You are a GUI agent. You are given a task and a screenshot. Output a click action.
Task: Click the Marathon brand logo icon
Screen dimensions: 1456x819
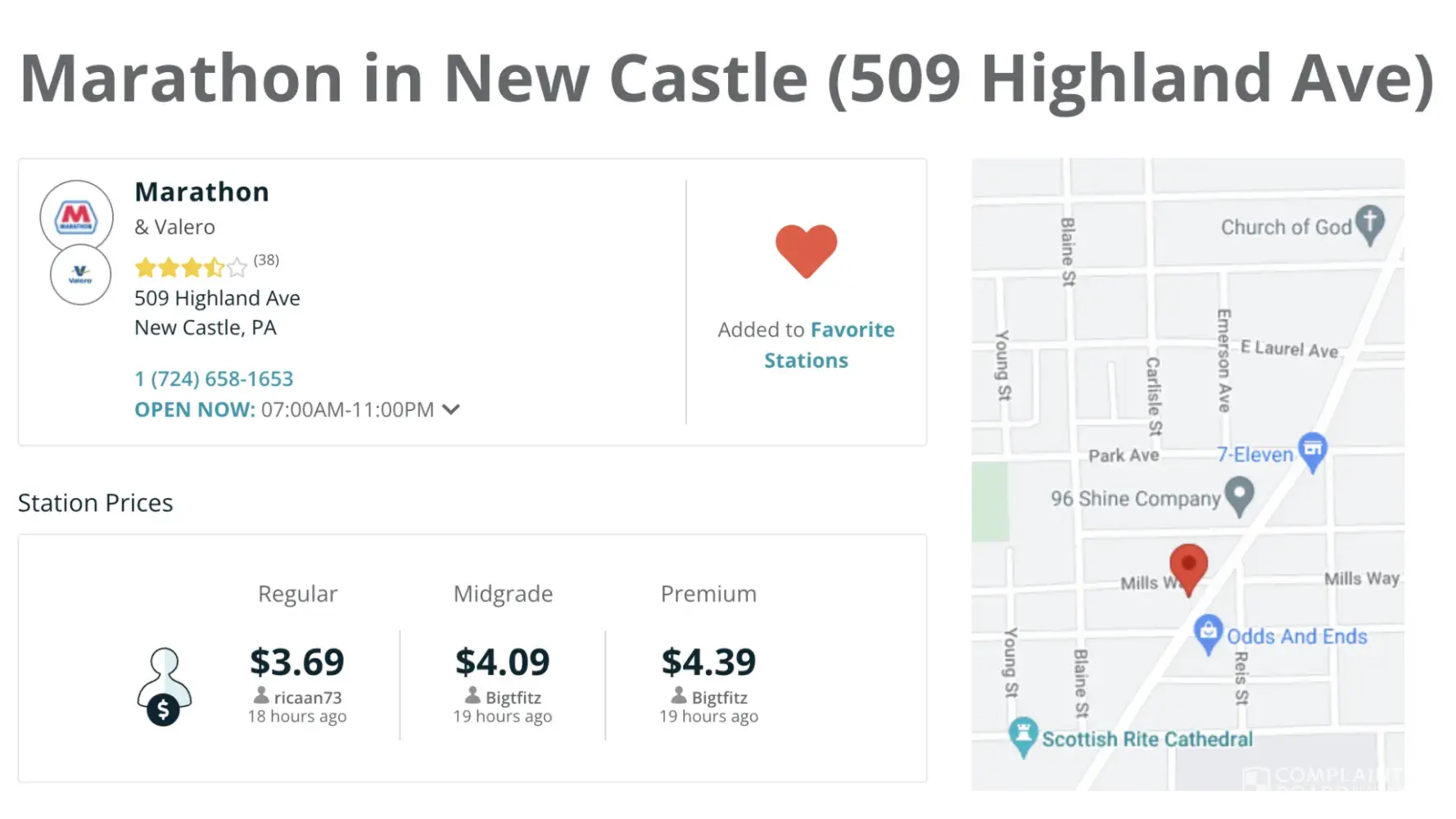coord(76,216)
